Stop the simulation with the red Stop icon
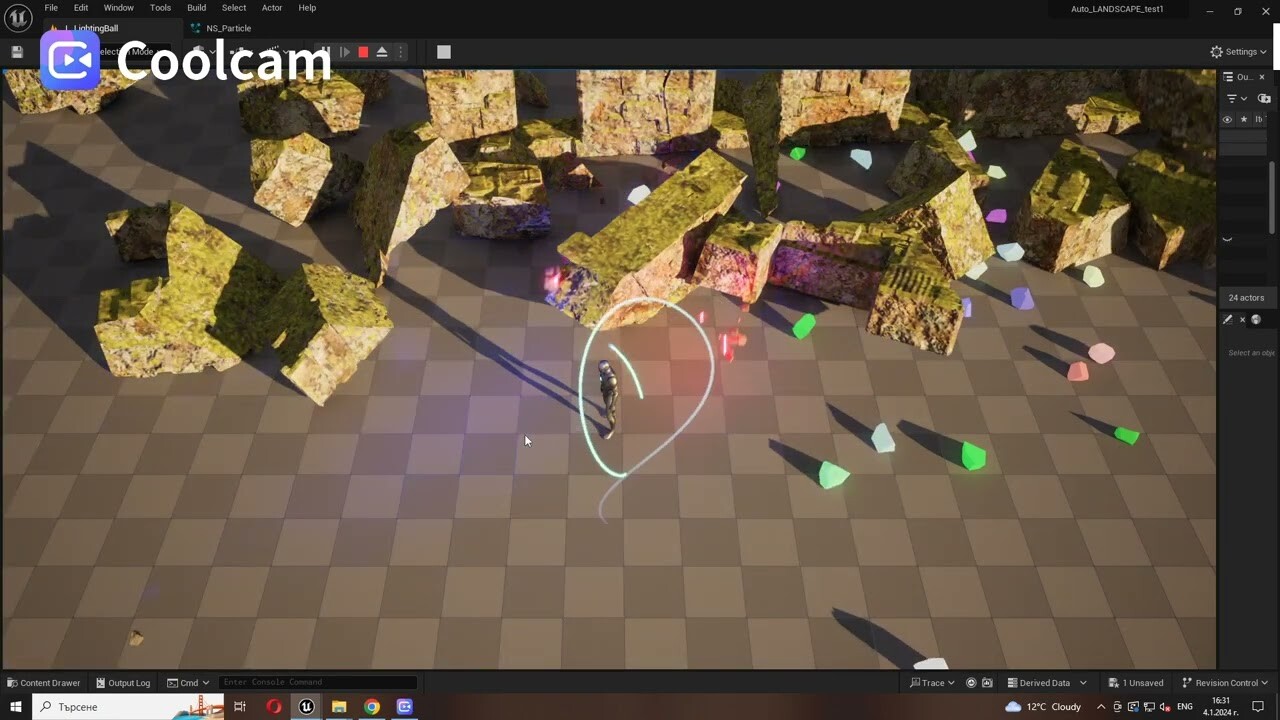The image size is (1280, 720). [363, 51]
